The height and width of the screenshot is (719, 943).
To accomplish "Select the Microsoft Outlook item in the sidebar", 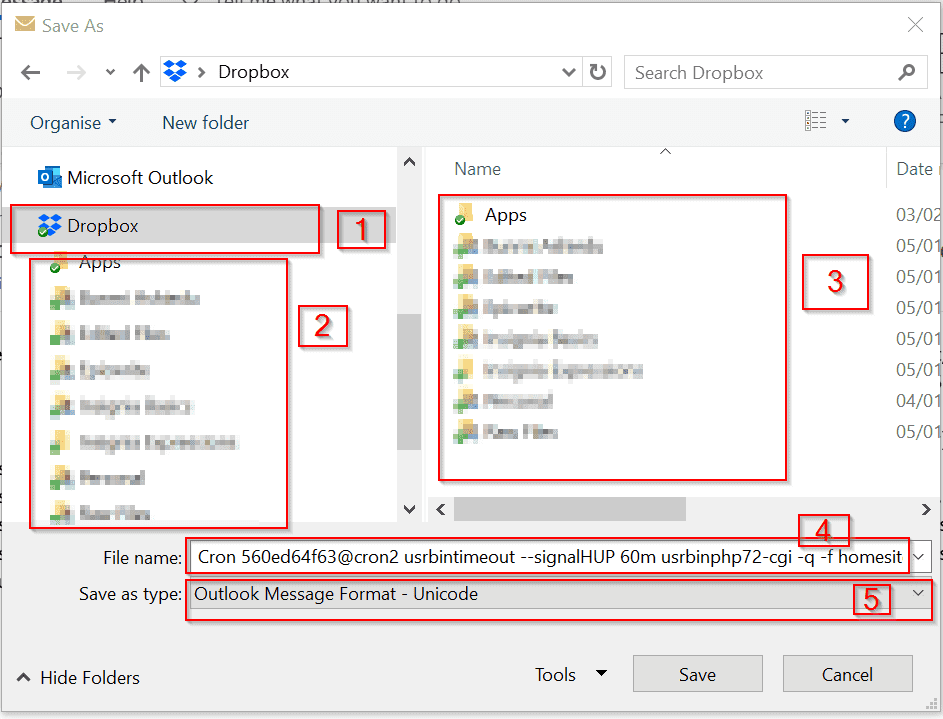I will coord(140,177).
